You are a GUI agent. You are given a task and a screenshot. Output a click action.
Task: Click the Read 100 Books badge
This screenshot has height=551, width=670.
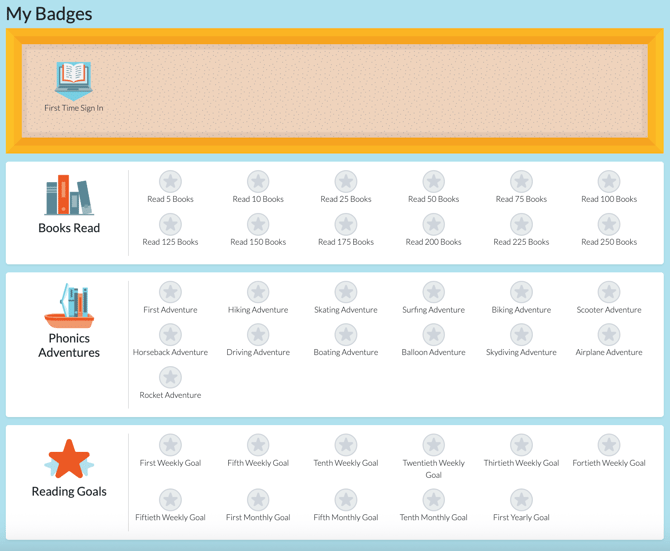pyautogui.click(x=609, y=182)
